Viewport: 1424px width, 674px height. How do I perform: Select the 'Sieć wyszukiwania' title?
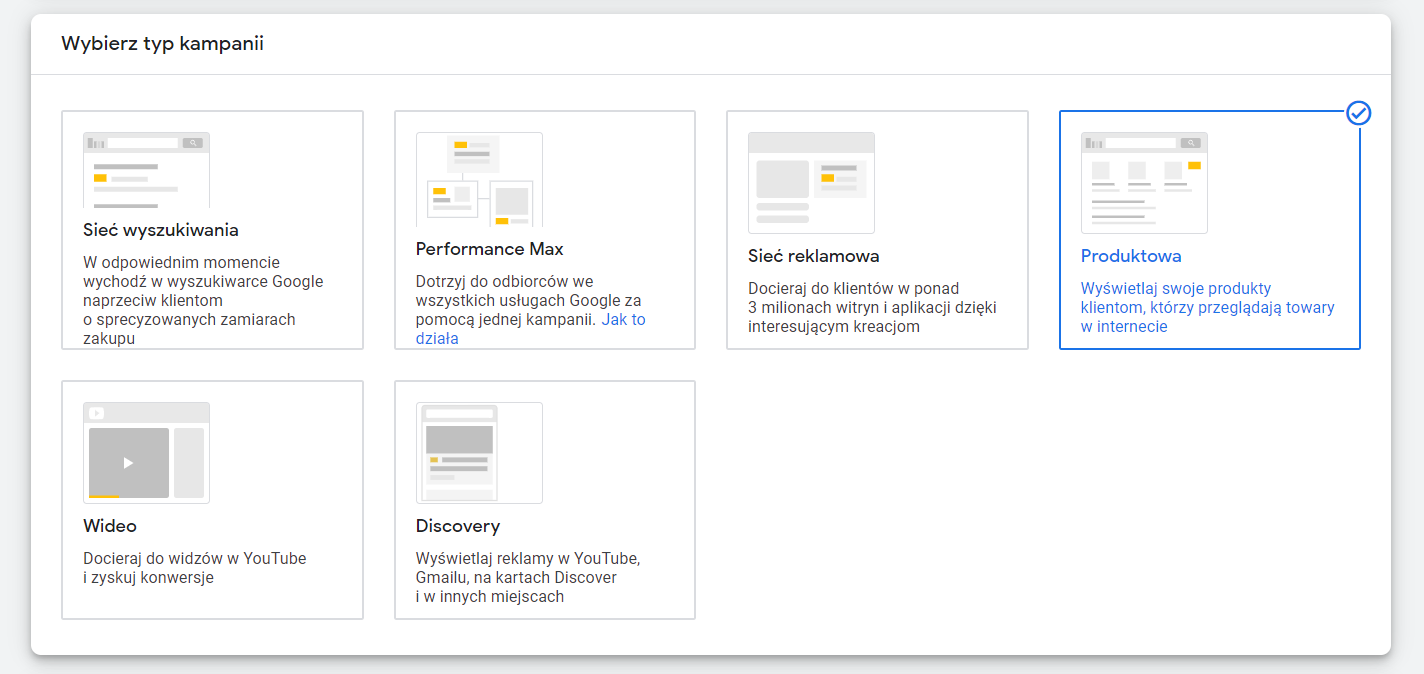pos(161,230)
